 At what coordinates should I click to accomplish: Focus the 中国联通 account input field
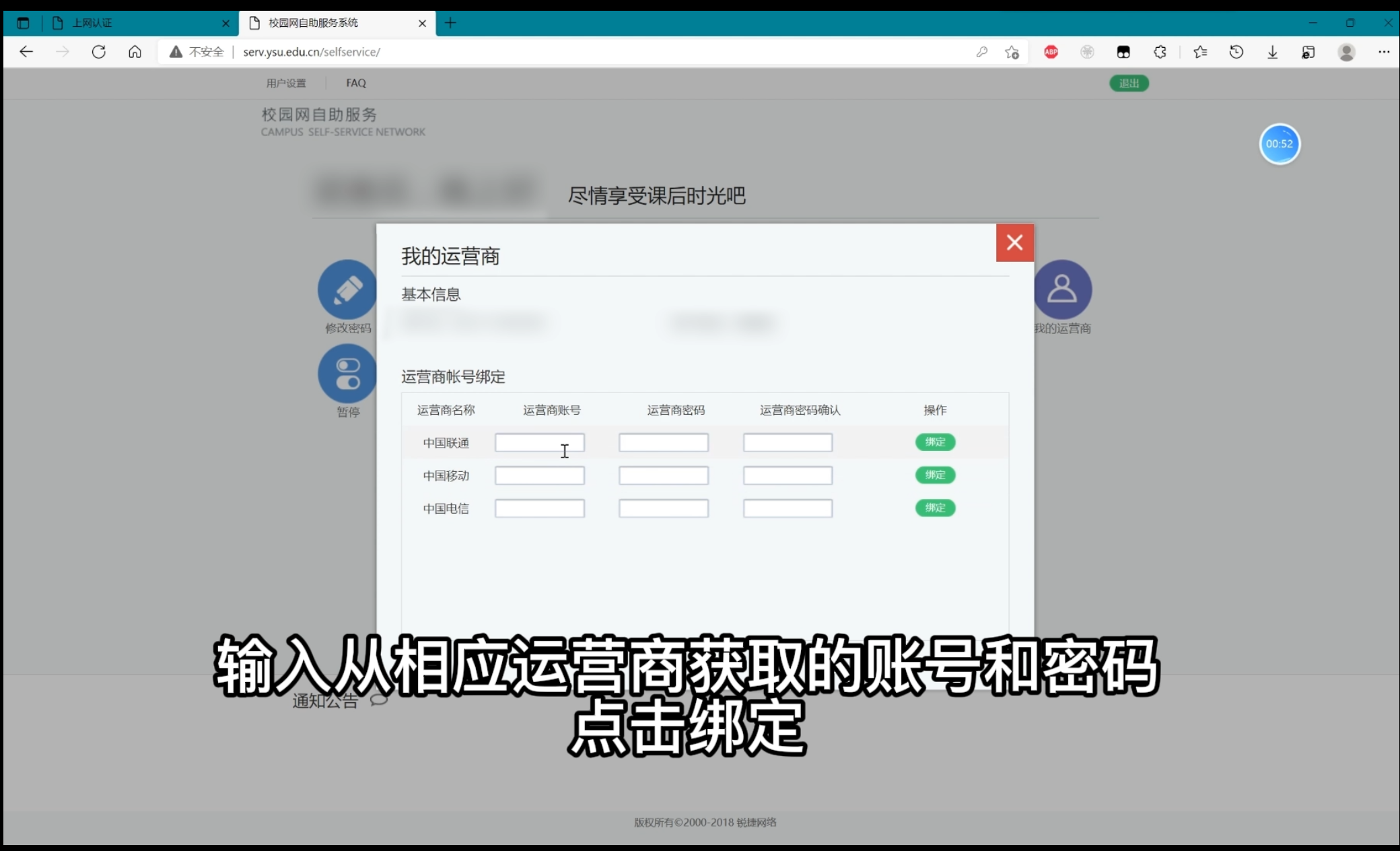coord(539,442)
